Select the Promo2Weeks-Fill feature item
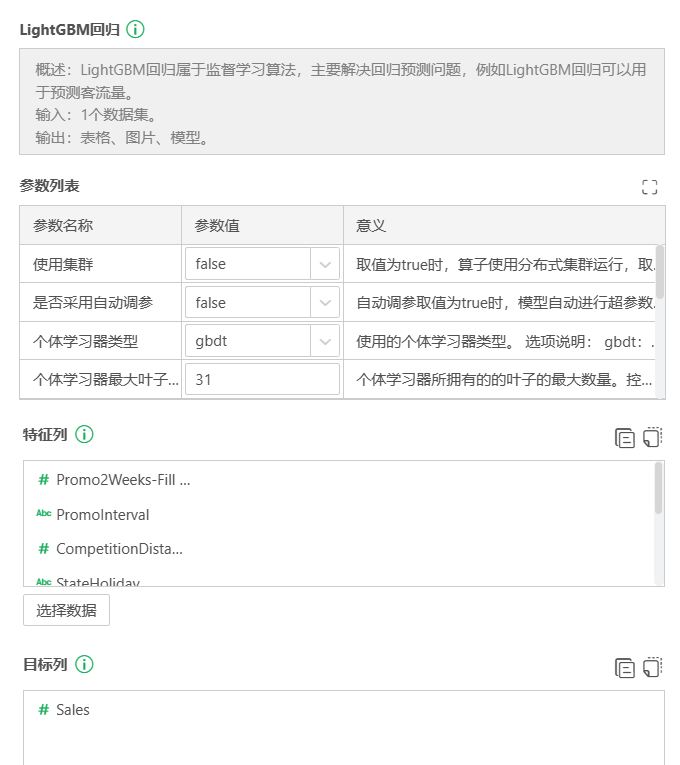The image size is (680, 765). click(x=122, y=480)
